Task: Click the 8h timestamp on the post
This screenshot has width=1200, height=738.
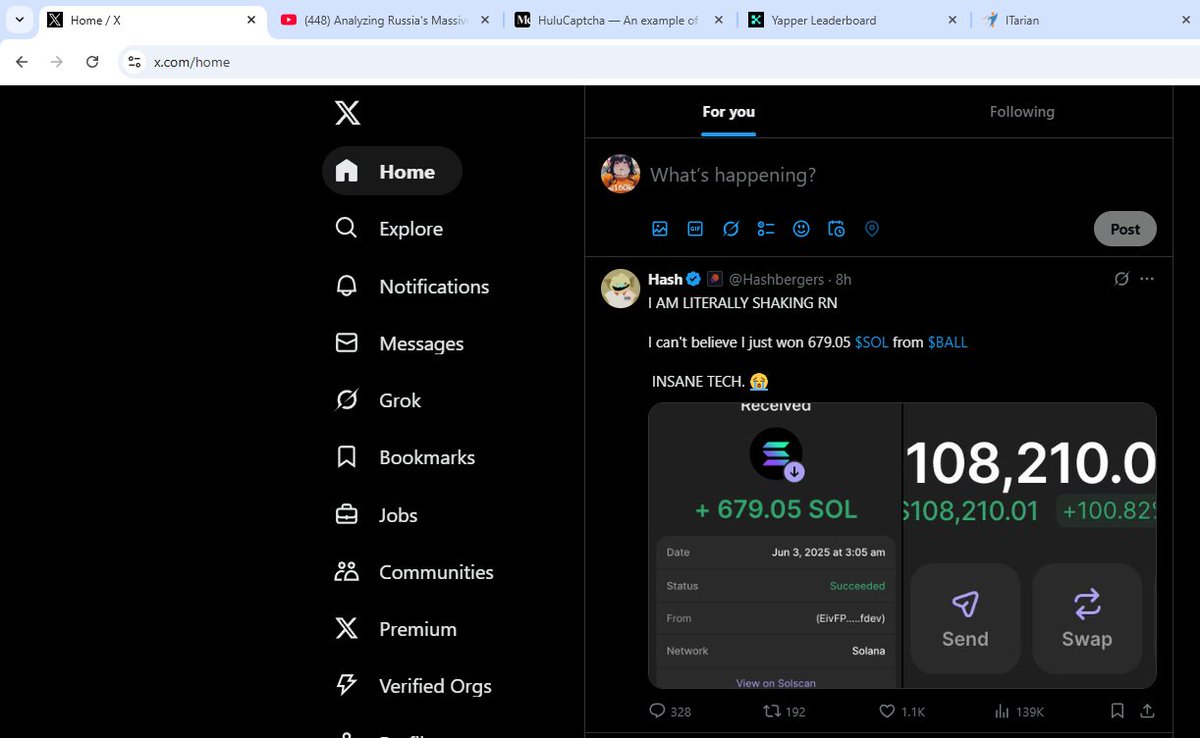Action: (x=843, y=279)
